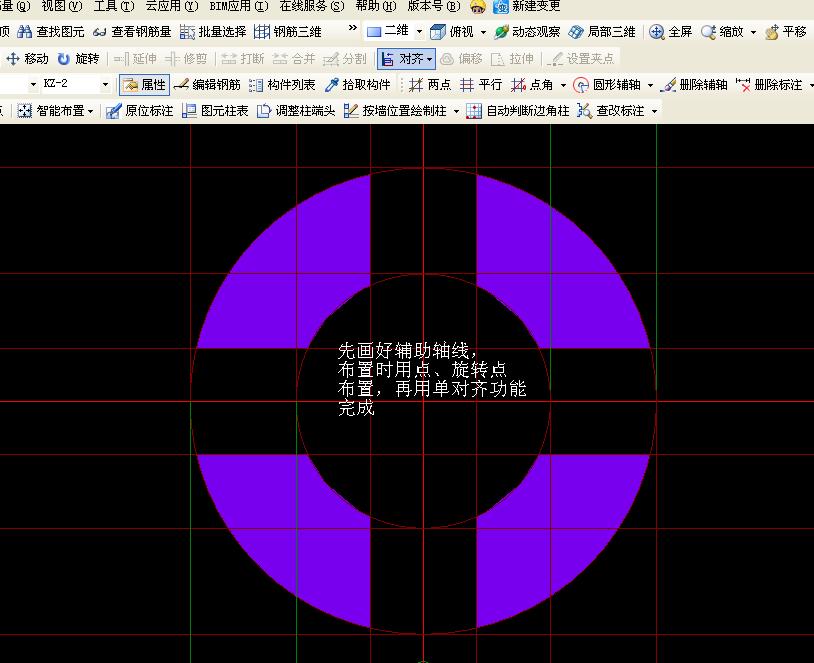814x663 pixels.
Task: Click the 延伸 extend tool
Action: tap(135, 59)
